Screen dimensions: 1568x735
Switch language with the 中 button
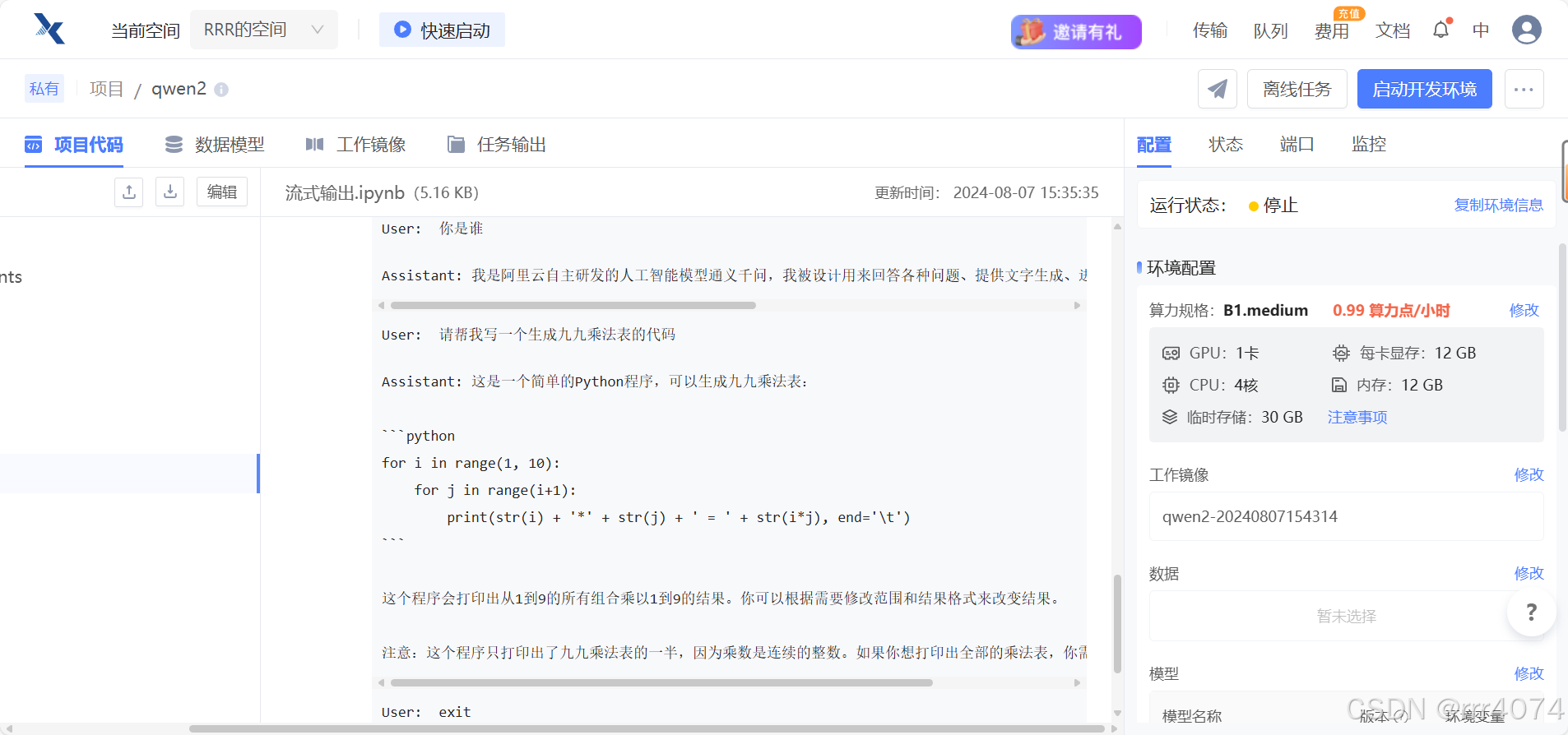(1481, 30)
